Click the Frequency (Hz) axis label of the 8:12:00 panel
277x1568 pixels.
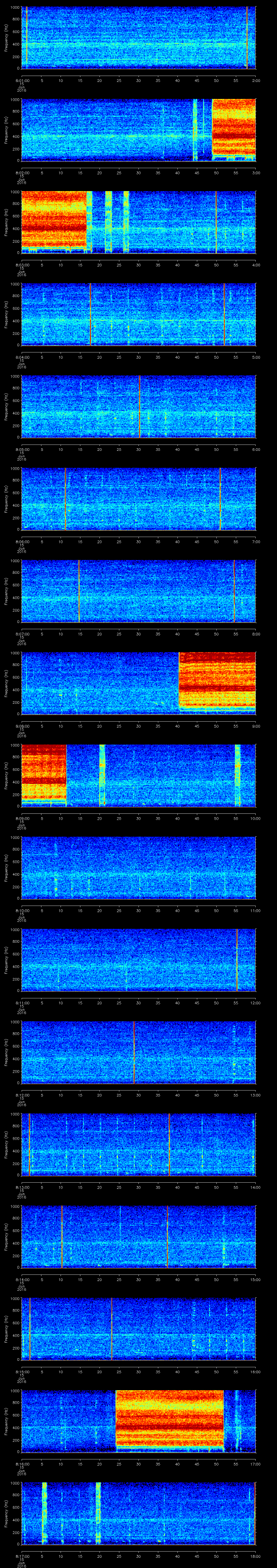[6, 1052]
